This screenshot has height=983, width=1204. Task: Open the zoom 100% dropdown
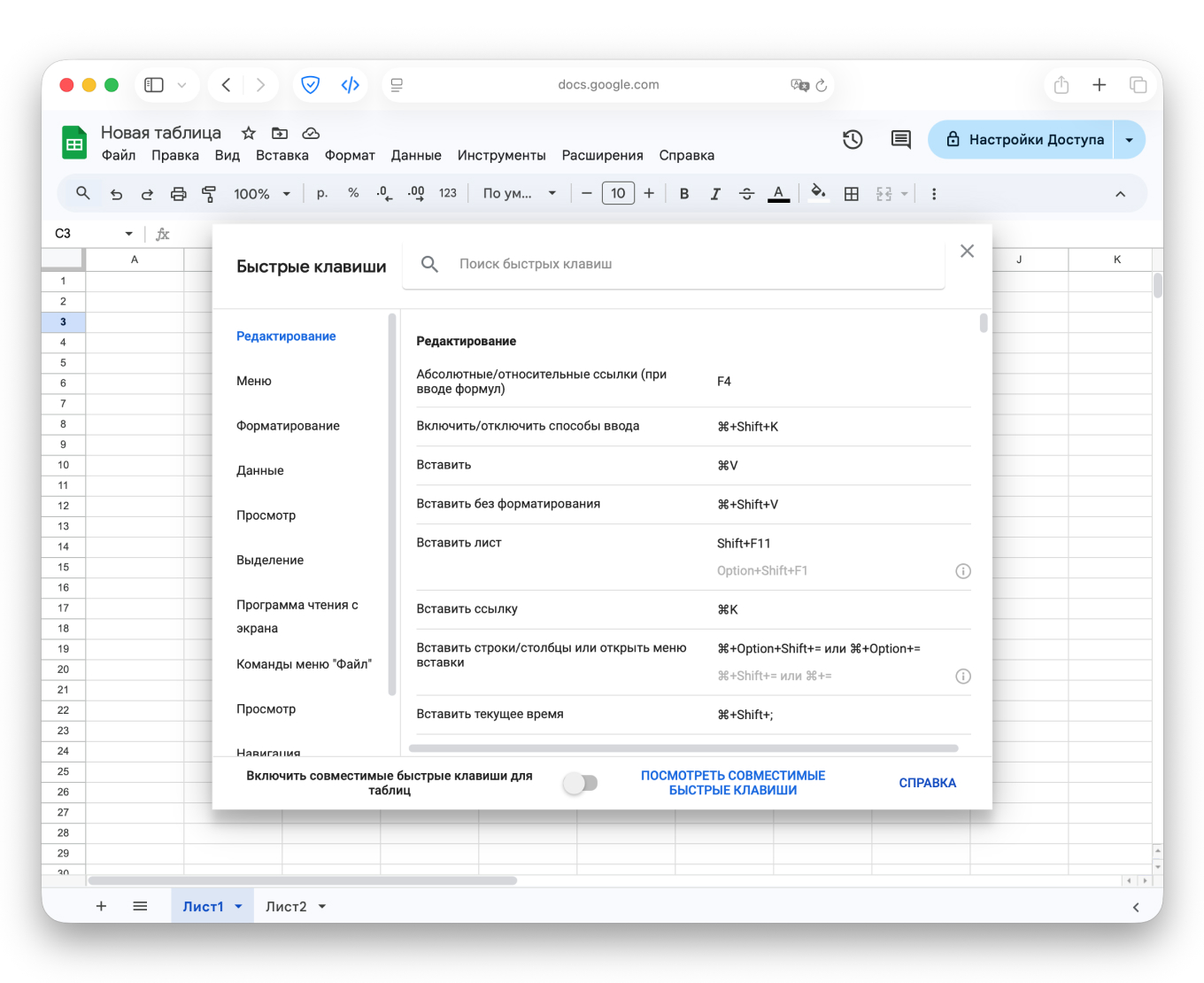tap(262, 194)
